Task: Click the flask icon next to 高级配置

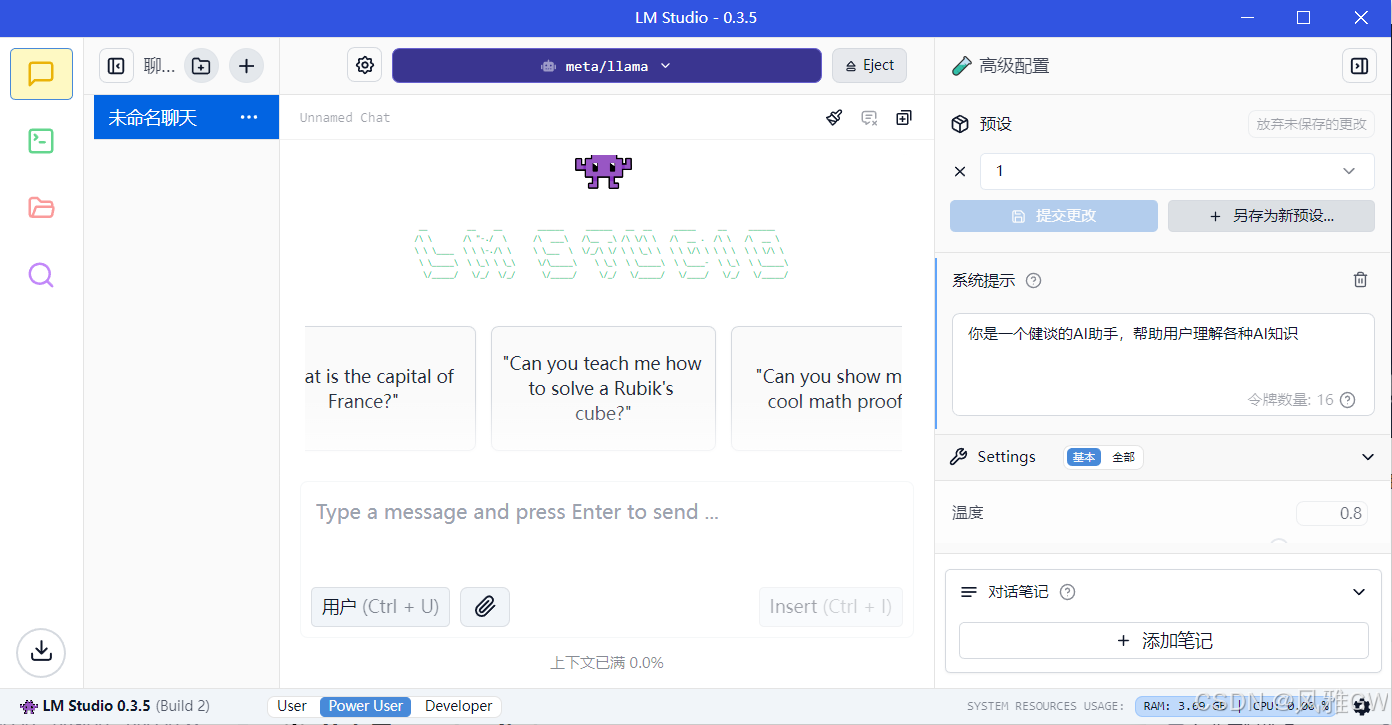Action: (x=961, y=66)
